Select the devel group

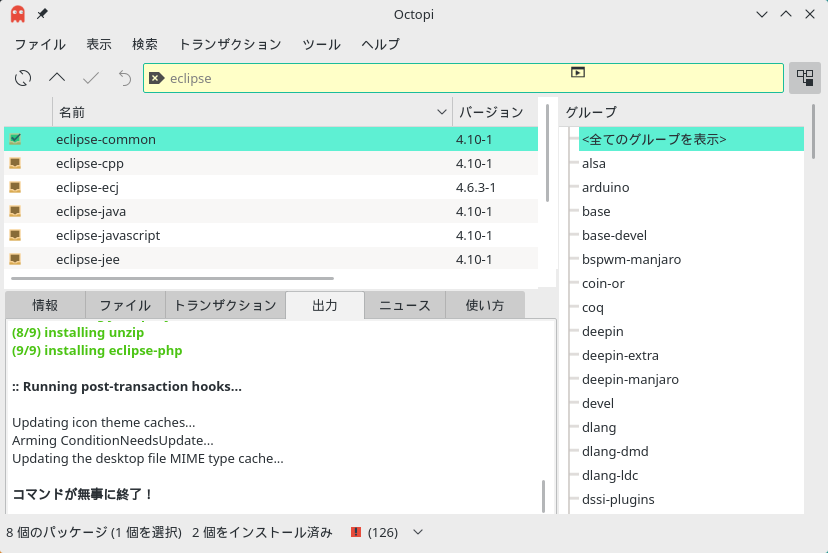coord(598,404)
